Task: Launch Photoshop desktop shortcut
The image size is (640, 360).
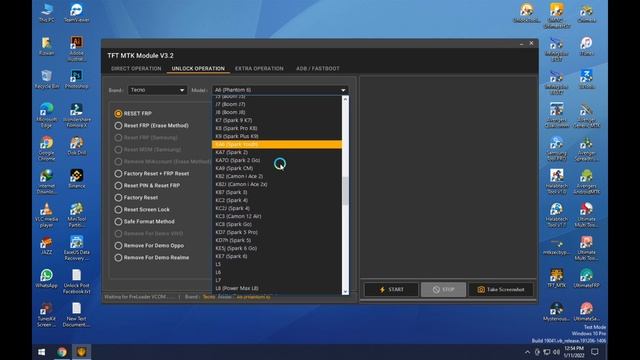Action: 76,79
